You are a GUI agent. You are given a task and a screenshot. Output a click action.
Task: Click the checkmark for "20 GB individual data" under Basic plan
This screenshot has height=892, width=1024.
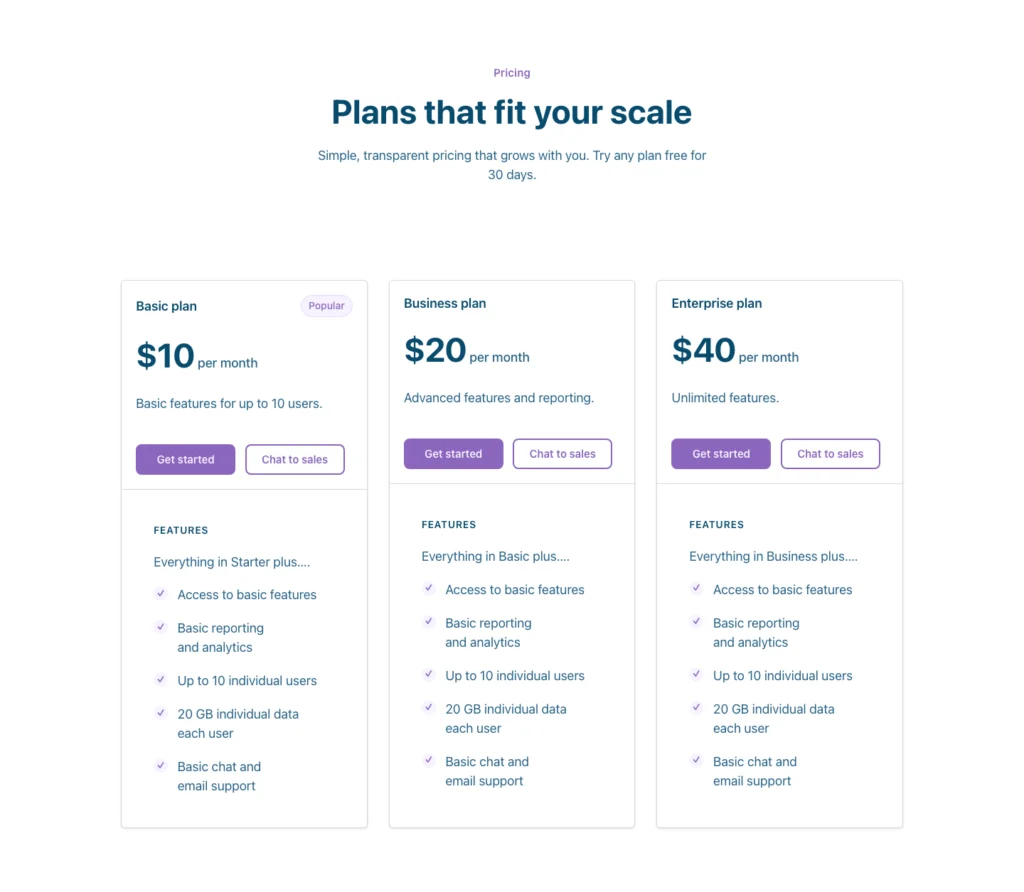point(161,714)
